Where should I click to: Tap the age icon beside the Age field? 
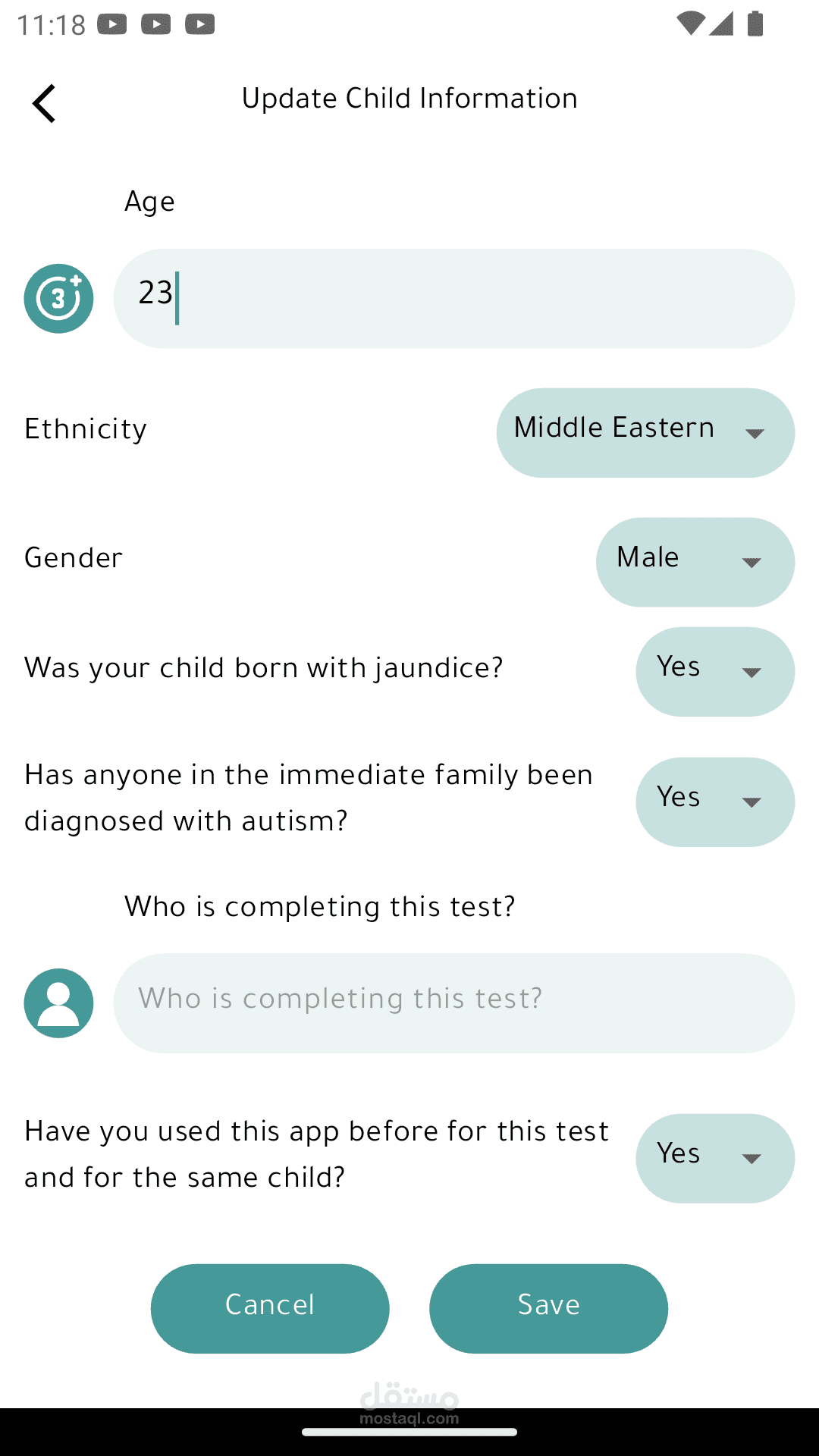pos(58,298)
